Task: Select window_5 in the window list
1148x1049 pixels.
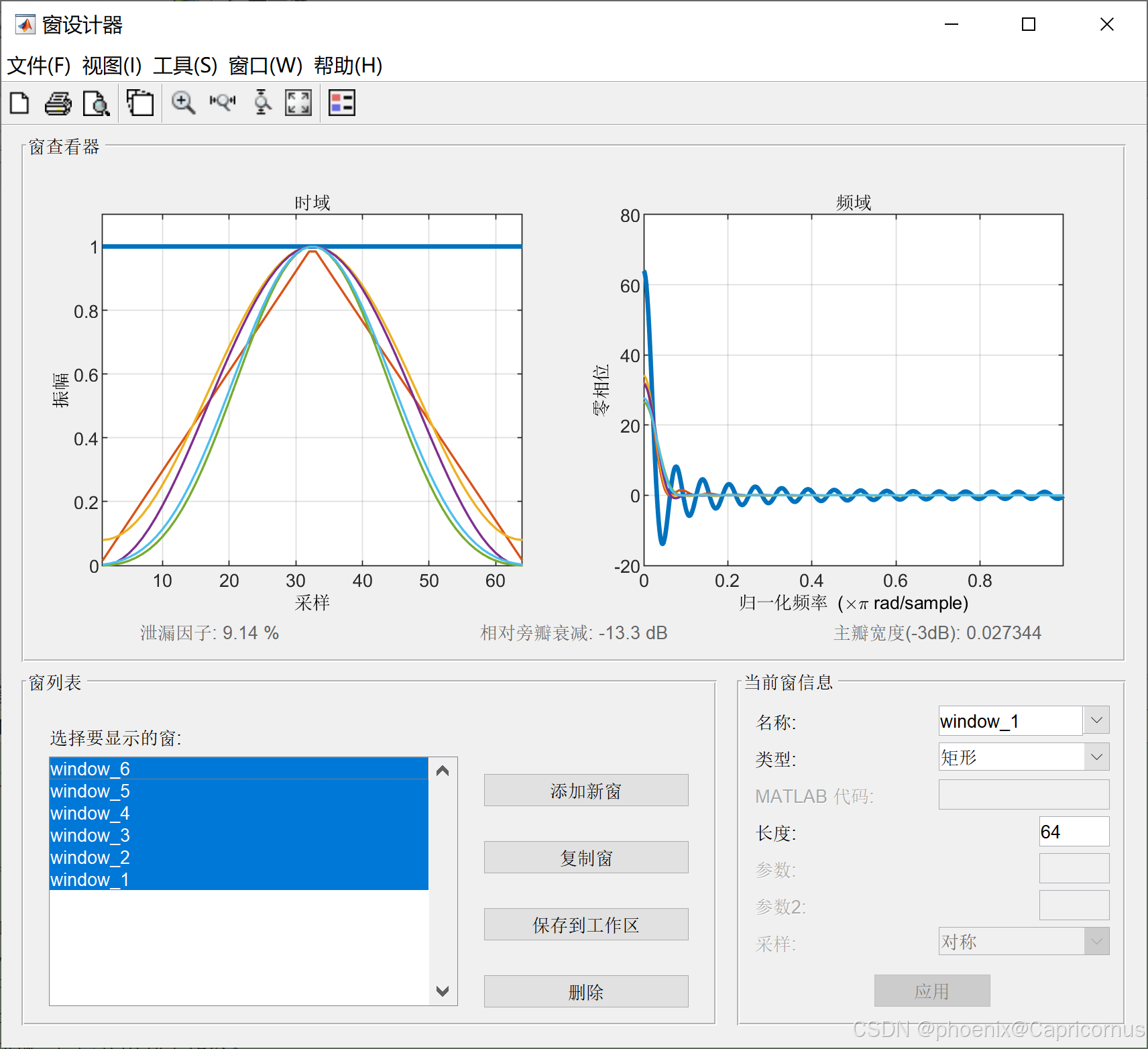Action: [x=239, y=791]
